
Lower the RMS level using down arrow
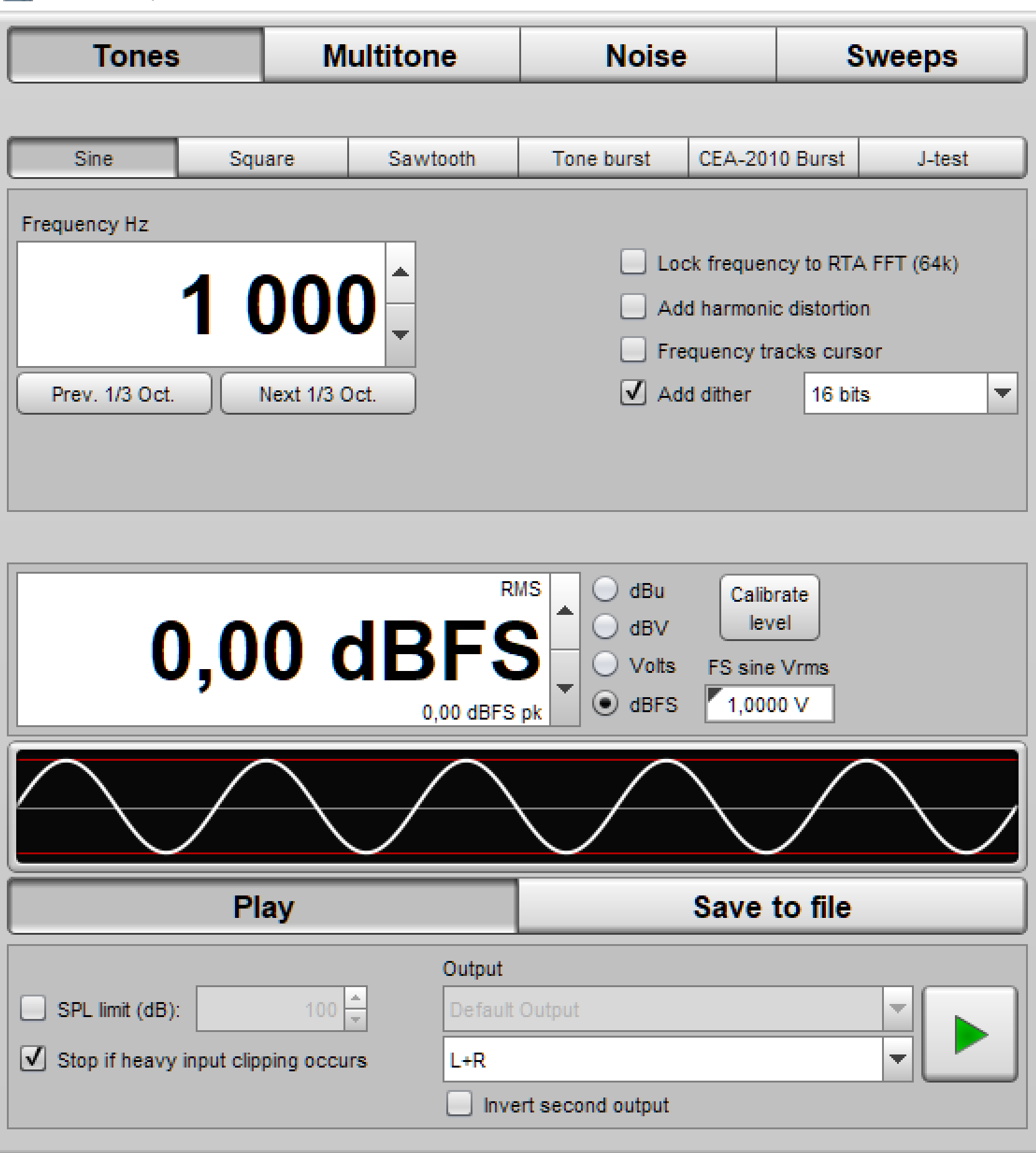click(565, 688)
